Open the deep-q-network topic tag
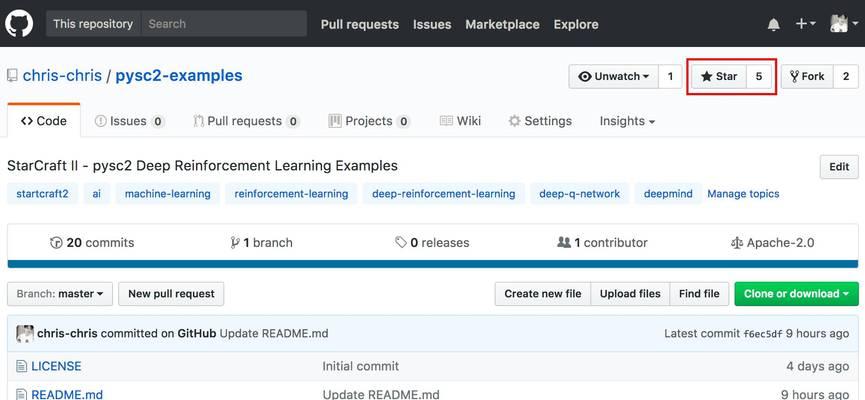 coord(580,194)
